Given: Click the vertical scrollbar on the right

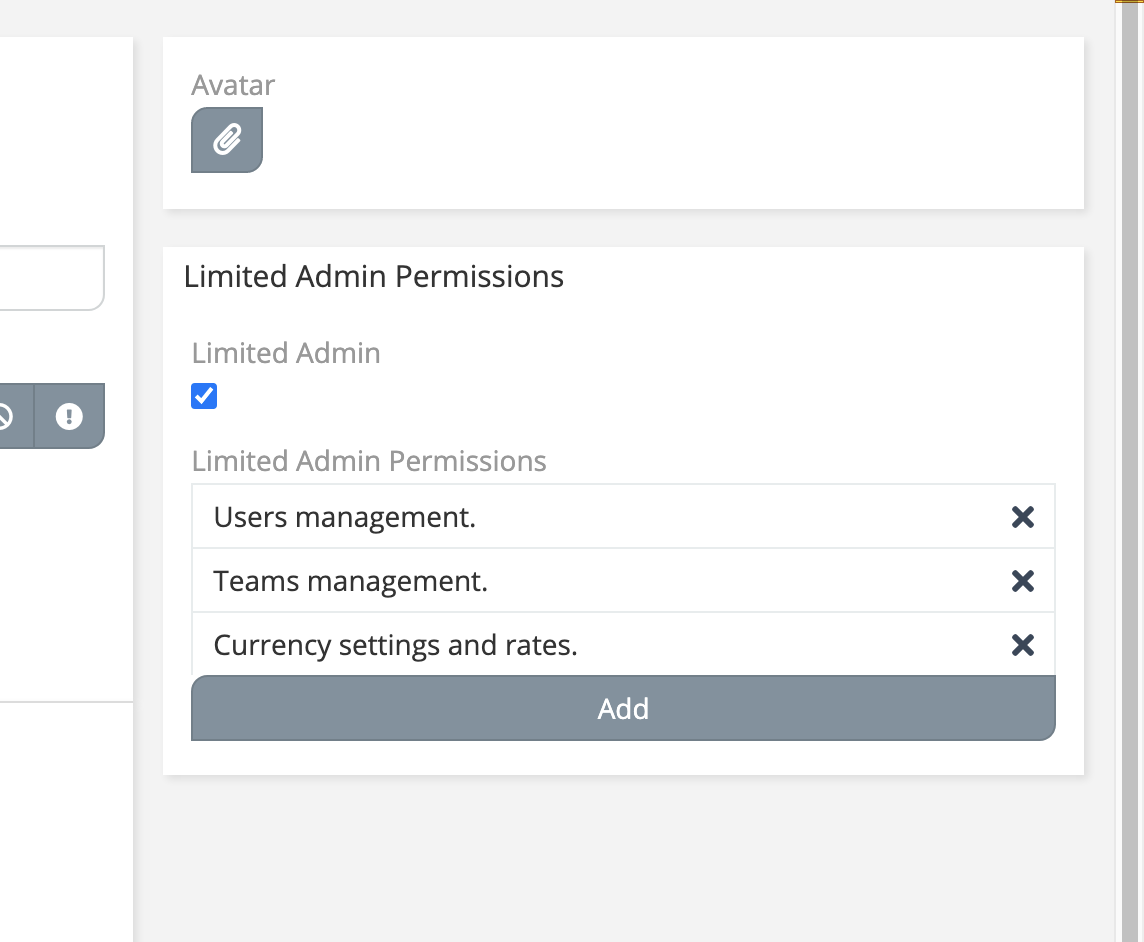Looking at the screenshot, I should pyautogui.click(x=1129, y=470).
